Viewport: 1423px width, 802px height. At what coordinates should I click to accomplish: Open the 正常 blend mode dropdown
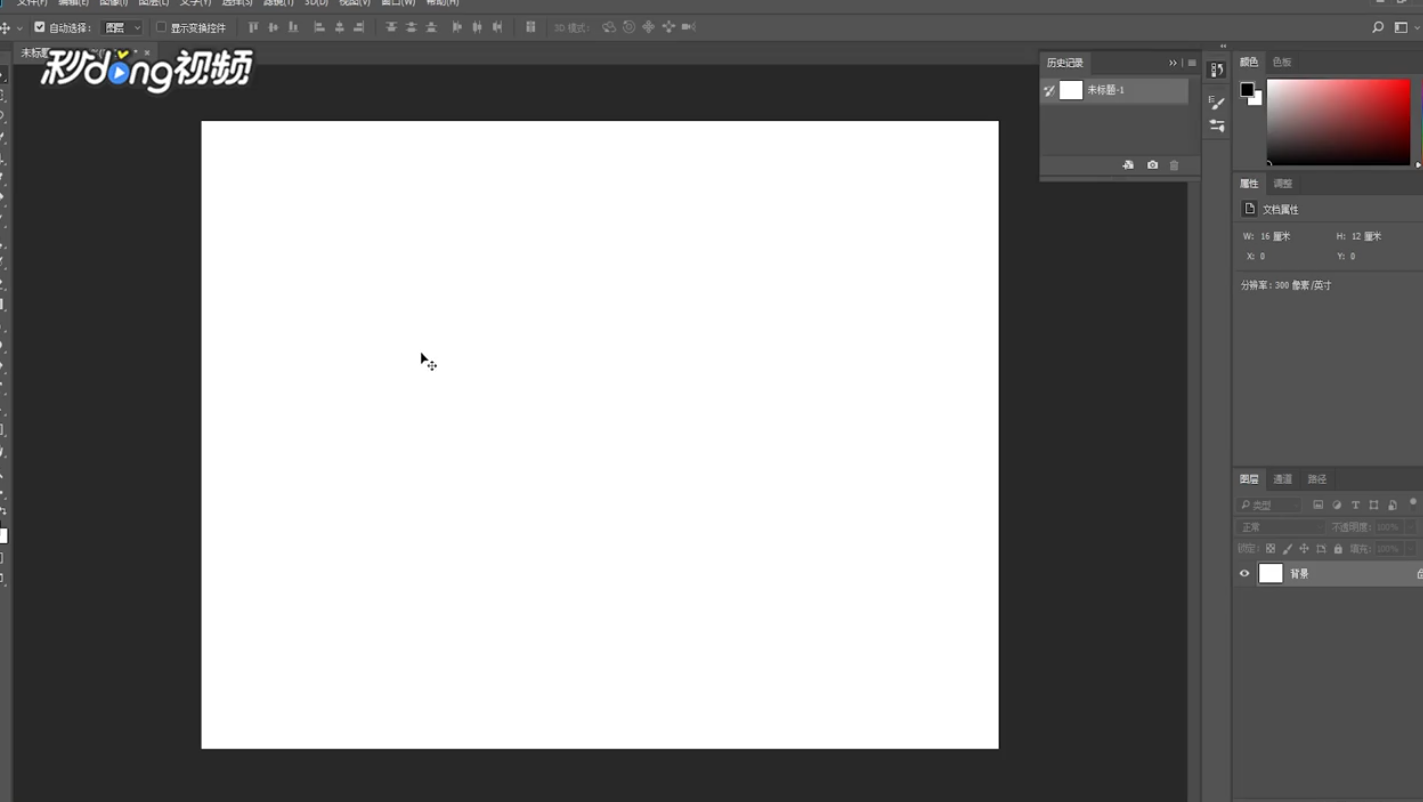[1281, 527]
